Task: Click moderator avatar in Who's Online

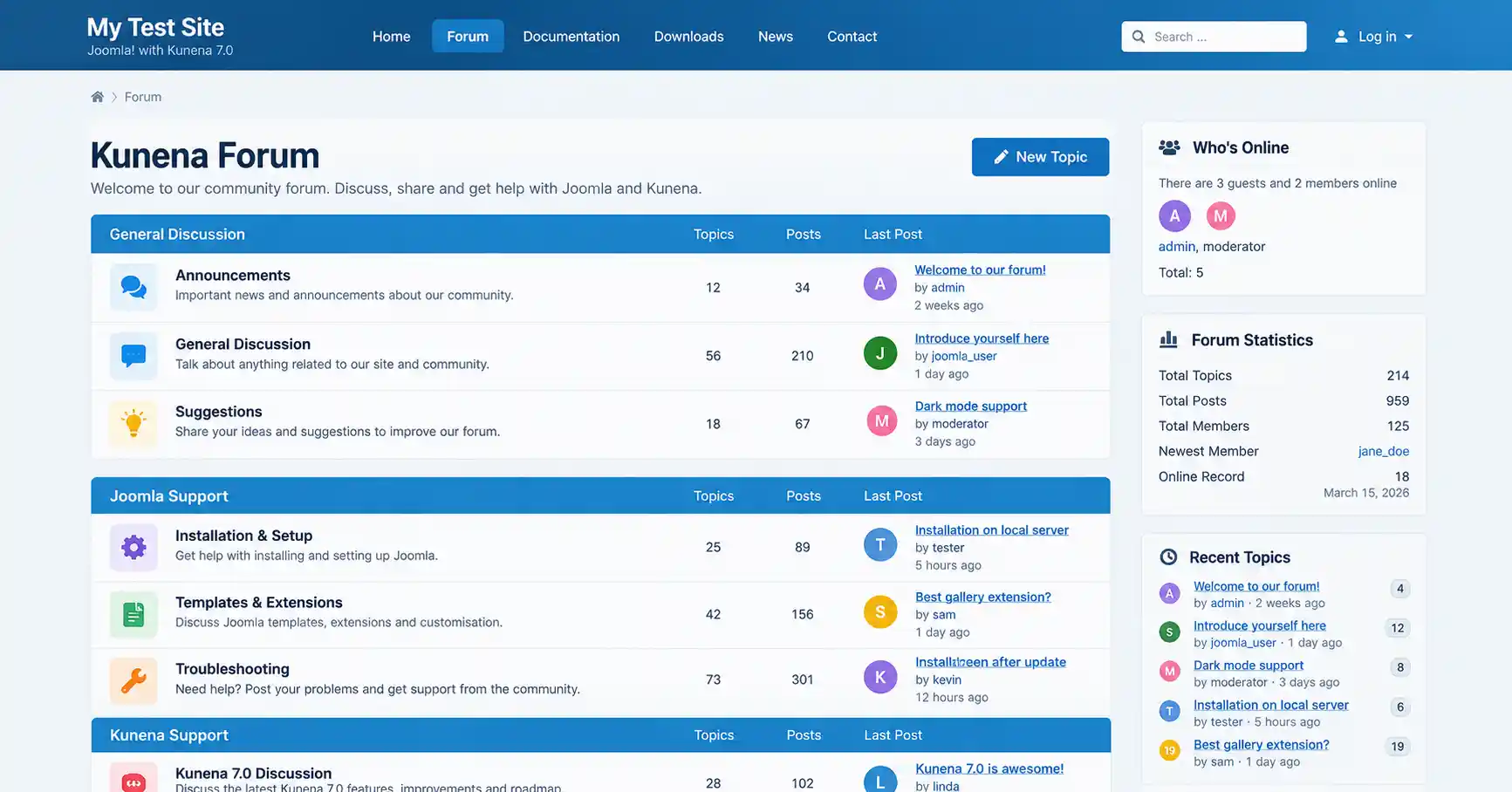Action: click(1221, 215)
